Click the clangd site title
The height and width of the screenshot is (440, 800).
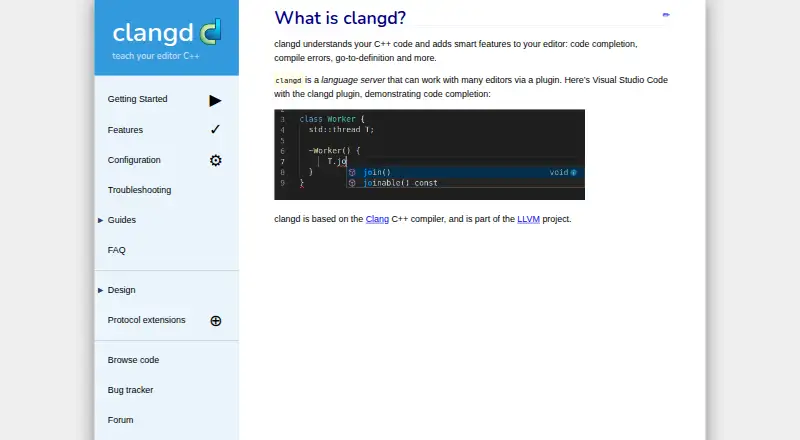point(153,33)
